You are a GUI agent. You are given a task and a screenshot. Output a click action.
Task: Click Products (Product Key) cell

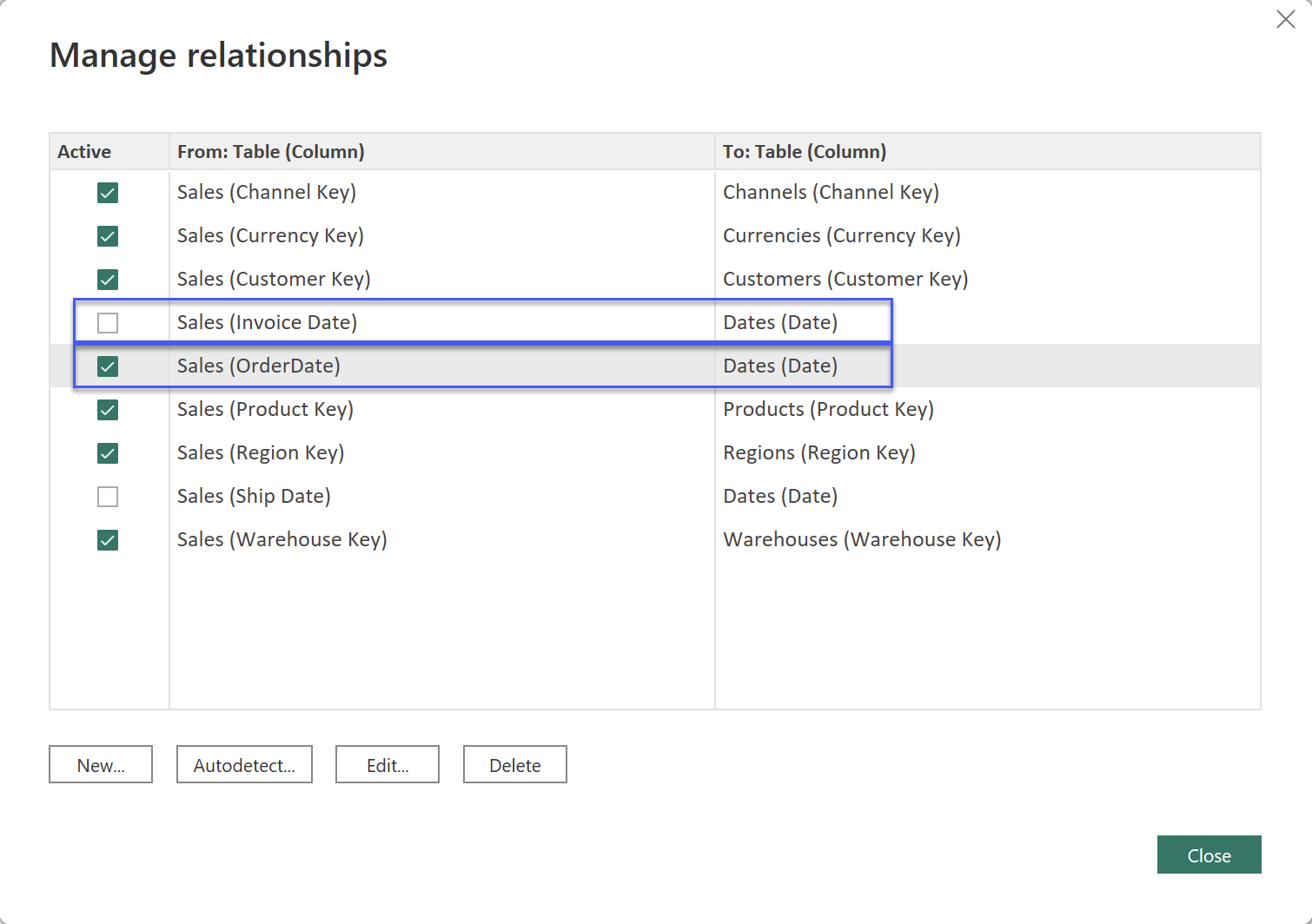(x=828, y=409)
